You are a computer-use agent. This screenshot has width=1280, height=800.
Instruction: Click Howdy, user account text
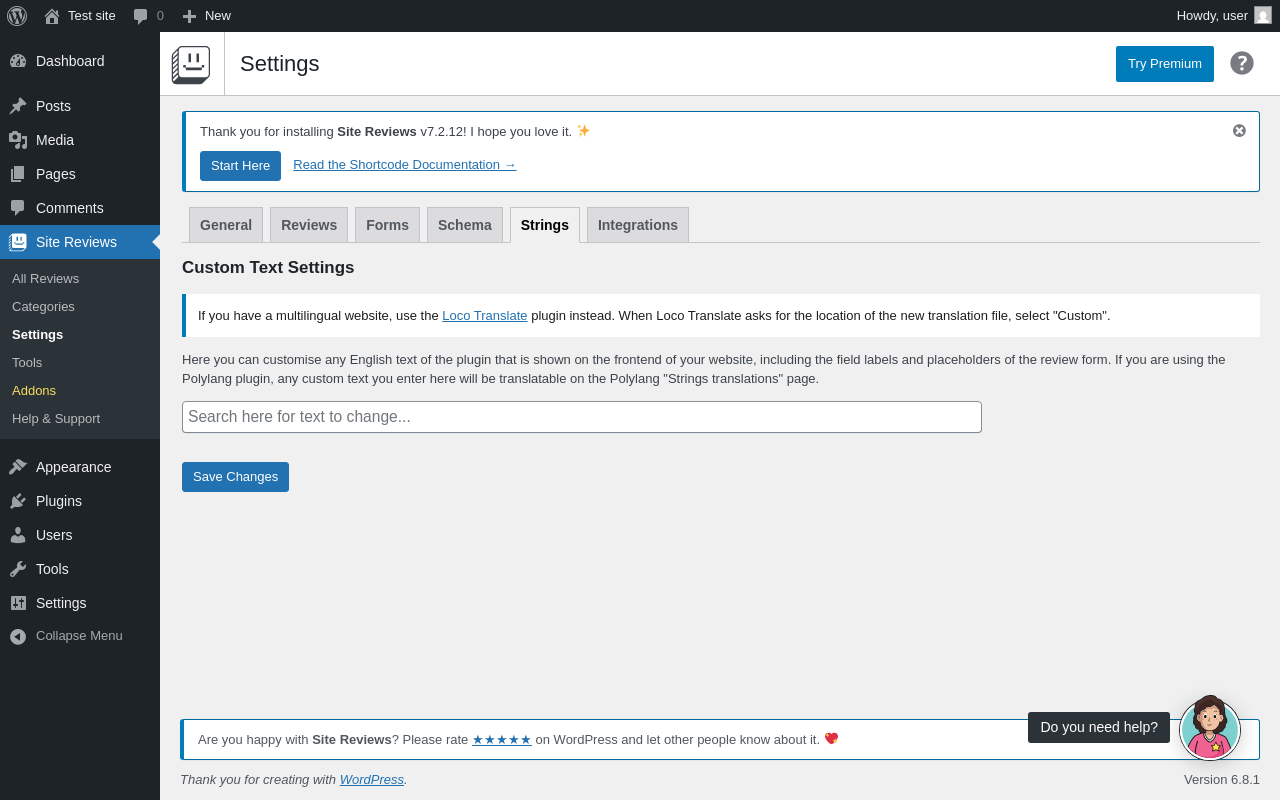(x=1212, y=15)
